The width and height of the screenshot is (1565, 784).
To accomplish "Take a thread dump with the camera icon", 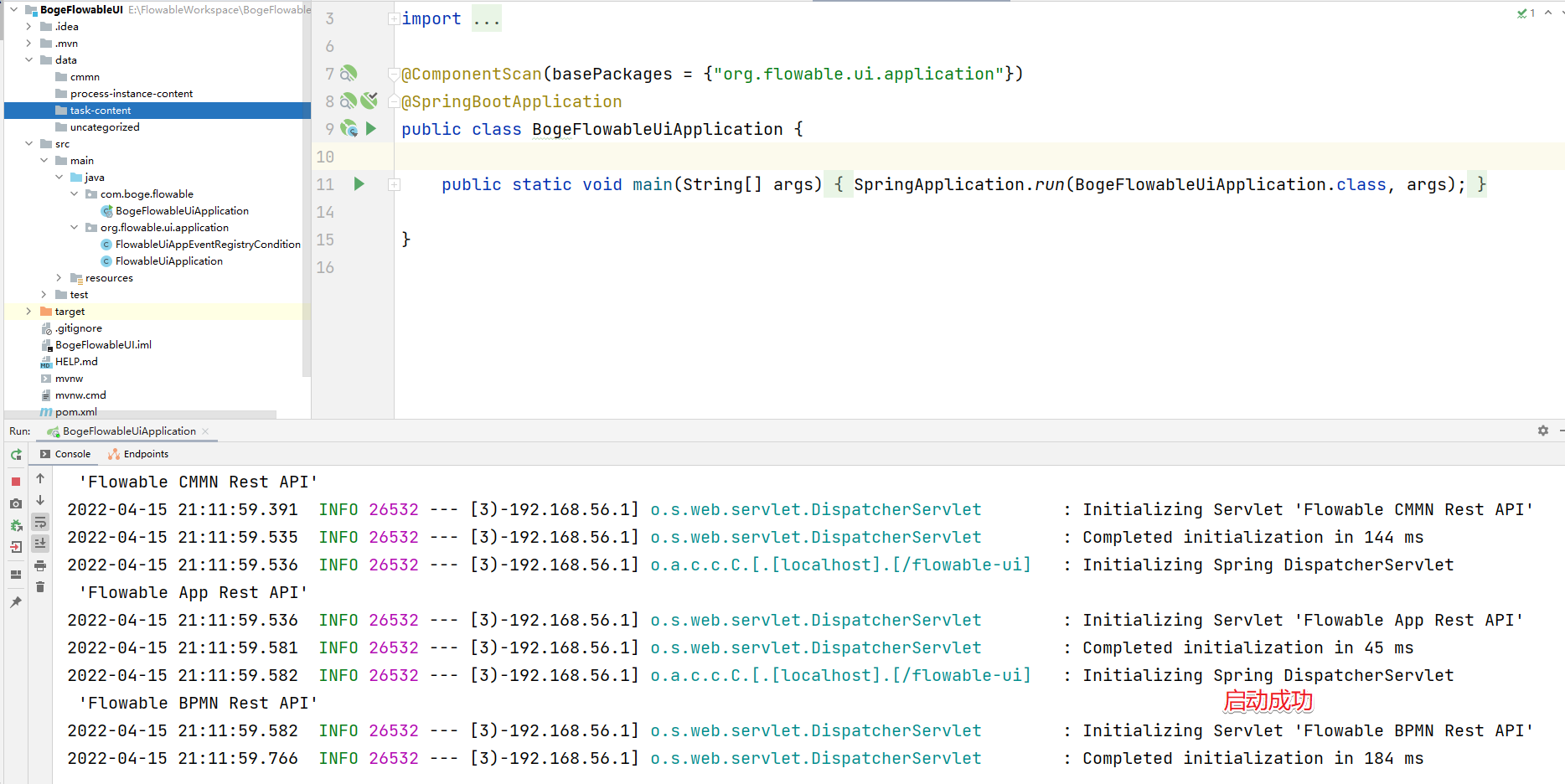I will tap(16, 503).
